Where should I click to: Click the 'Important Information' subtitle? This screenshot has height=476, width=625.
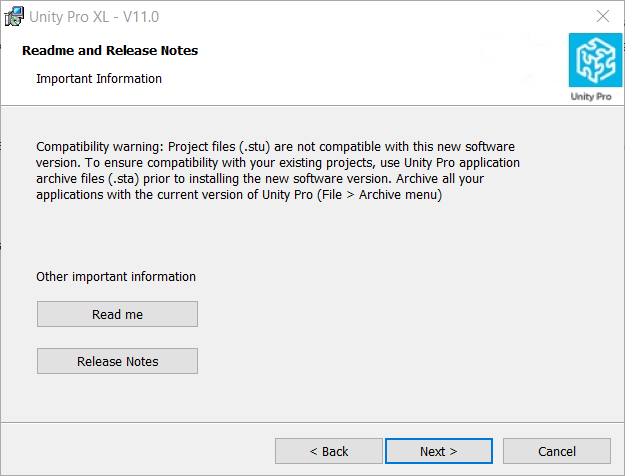tap(99, 79)
